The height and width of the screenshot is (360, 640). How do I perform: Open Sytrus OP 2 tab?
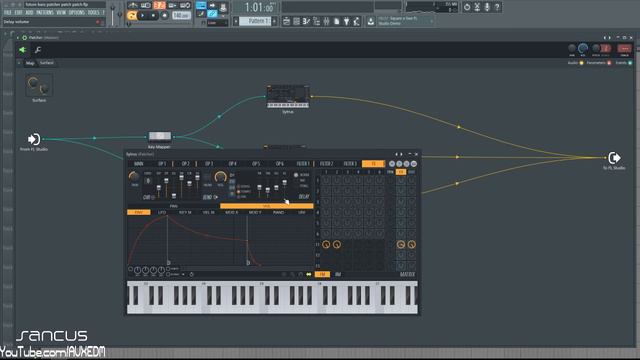186,164
